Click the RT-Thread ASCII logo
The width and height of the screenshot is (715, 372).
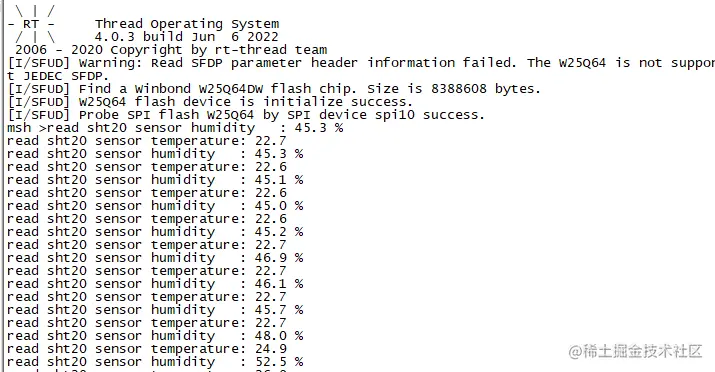click(x=31, y=24)
